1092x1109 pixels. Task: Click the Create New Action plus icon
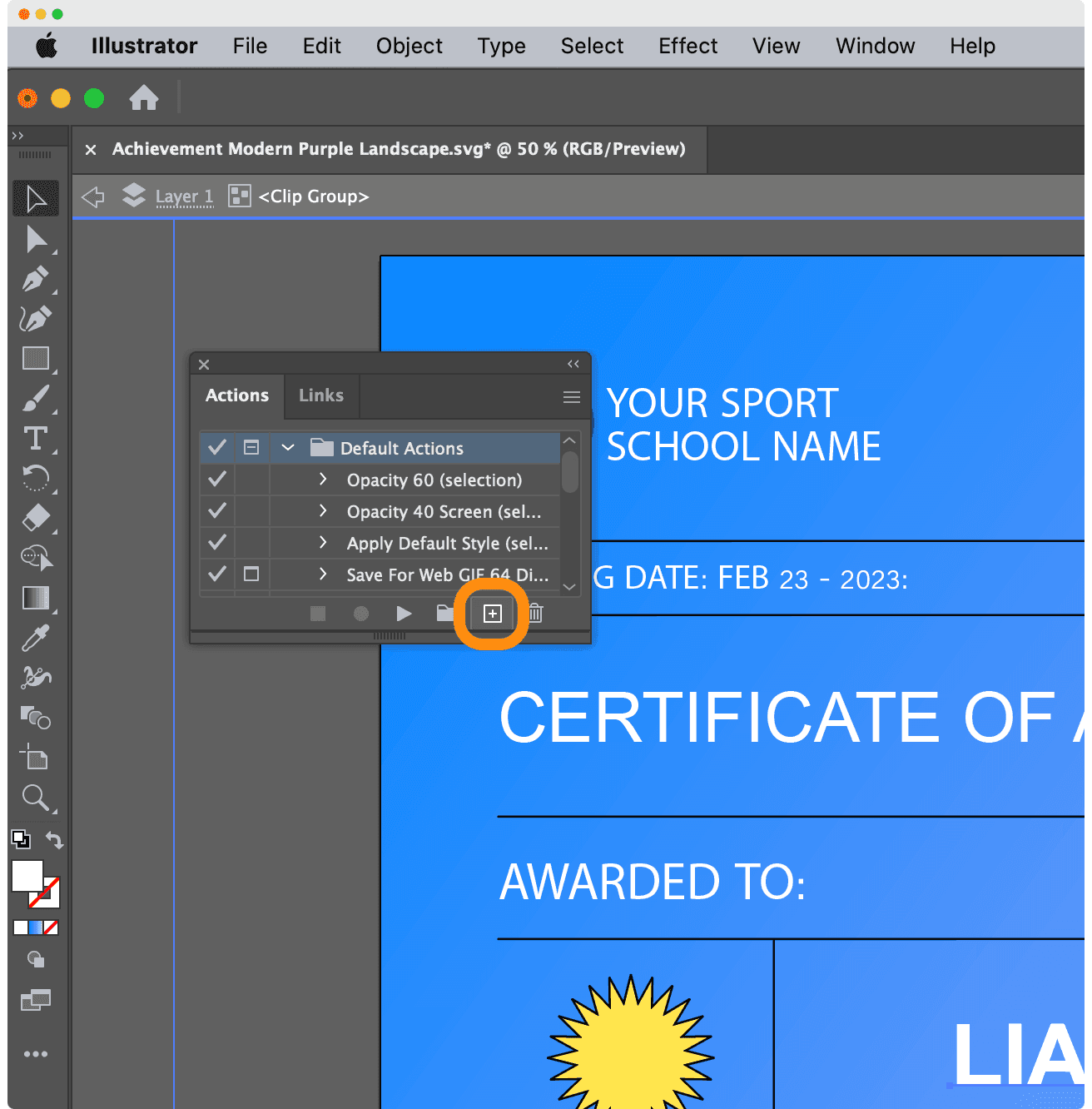493,614
